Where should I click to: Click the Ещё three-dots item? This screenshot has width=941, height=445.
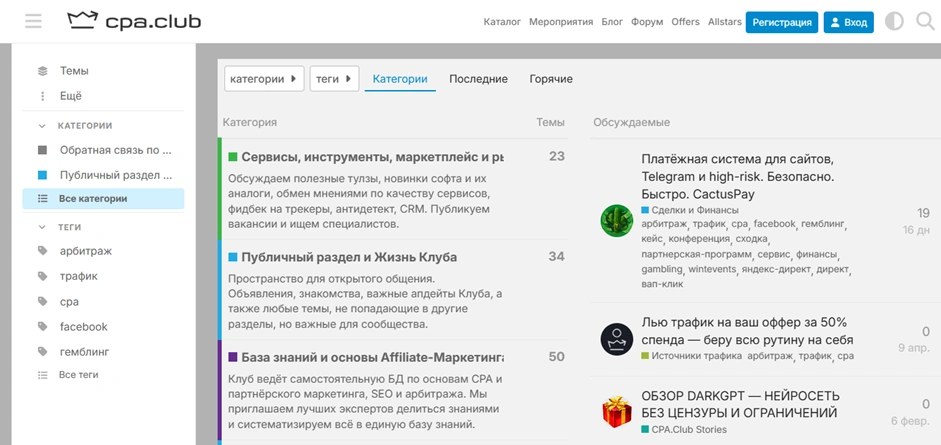pyautogui.click(x=70, y=96)
